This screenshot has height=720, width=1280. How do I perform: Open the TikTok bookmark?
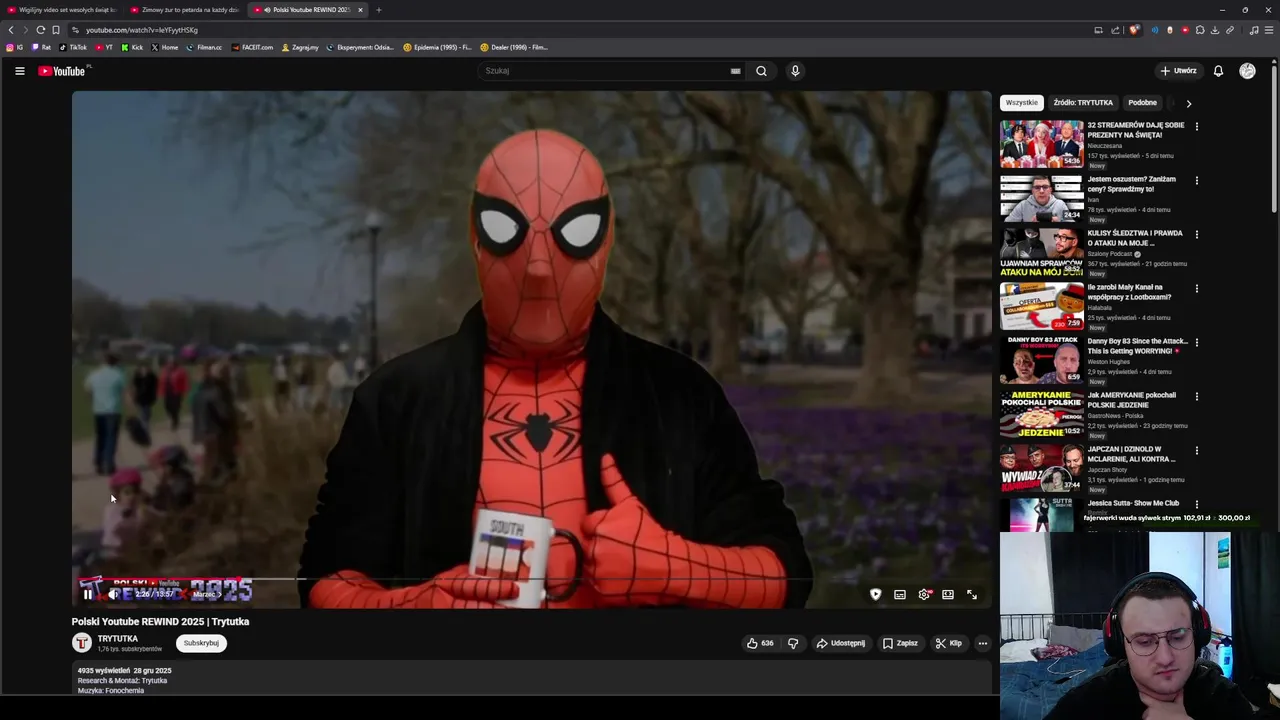(73, 47)
